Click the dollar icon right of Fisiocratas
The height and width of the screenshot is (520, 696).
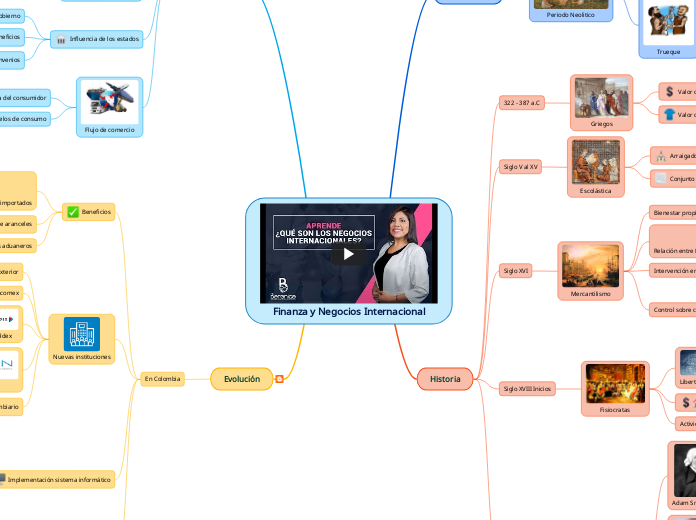686,402
